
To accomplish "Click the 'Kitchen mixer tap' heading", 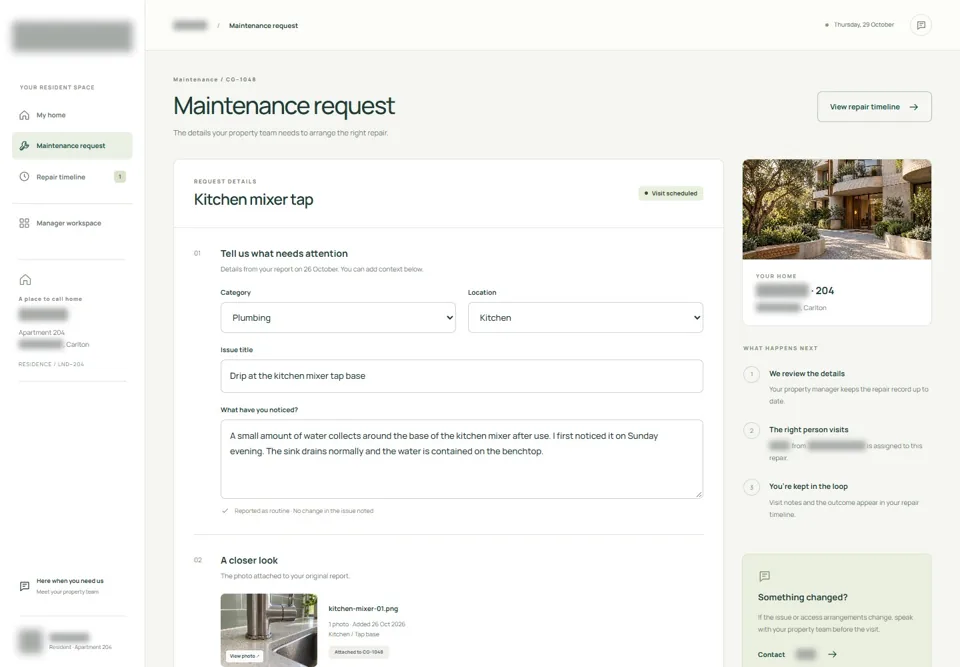I will 253,200.
